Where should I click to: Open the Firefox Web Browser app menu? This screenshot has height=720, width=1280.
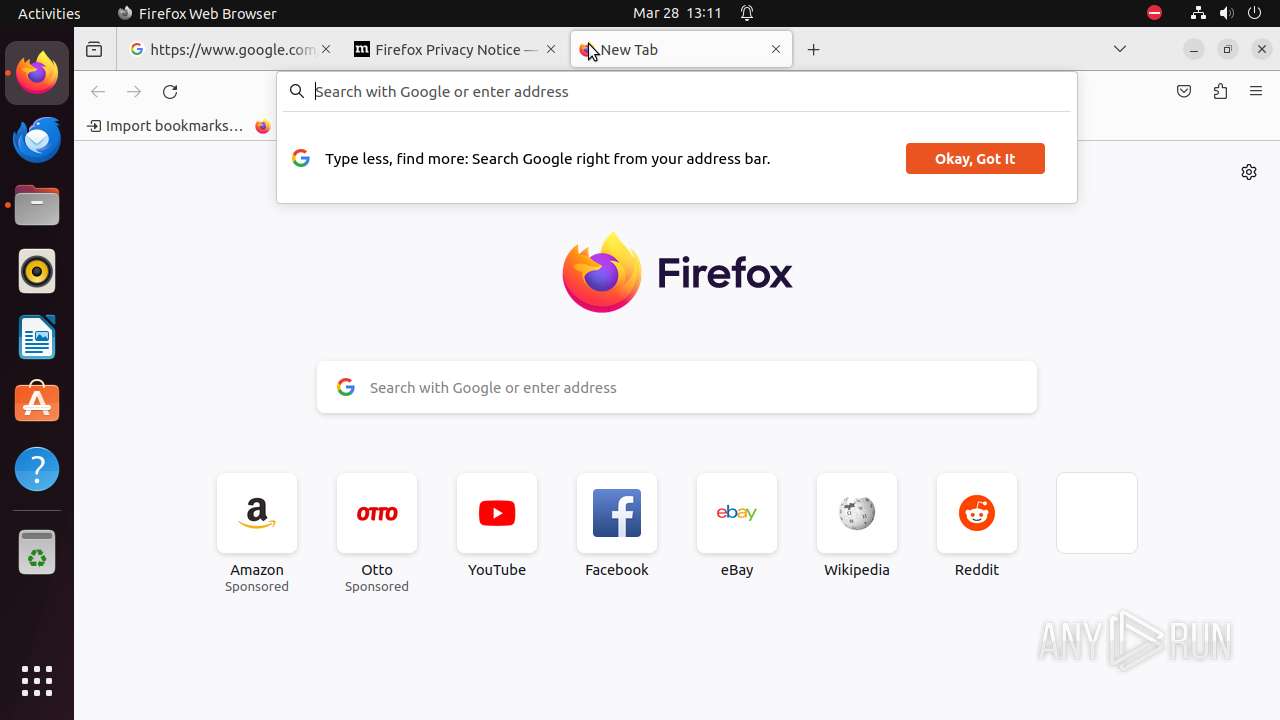point(197,13)
